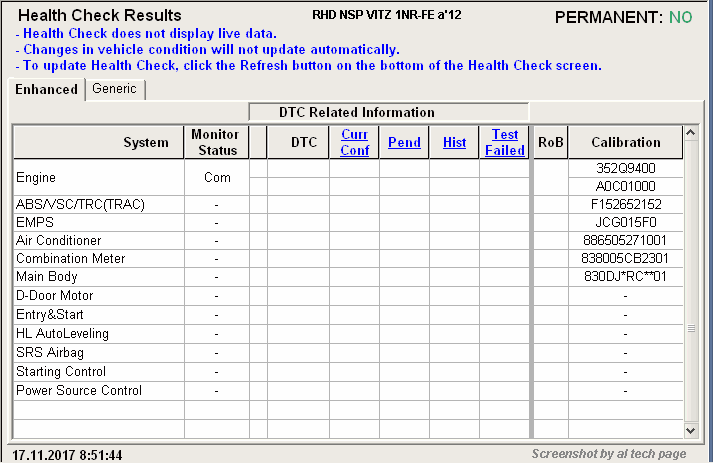The height and width of the screenshot is (463, 713).
Task: Select the Engine system row
Action: click(36, 177)
